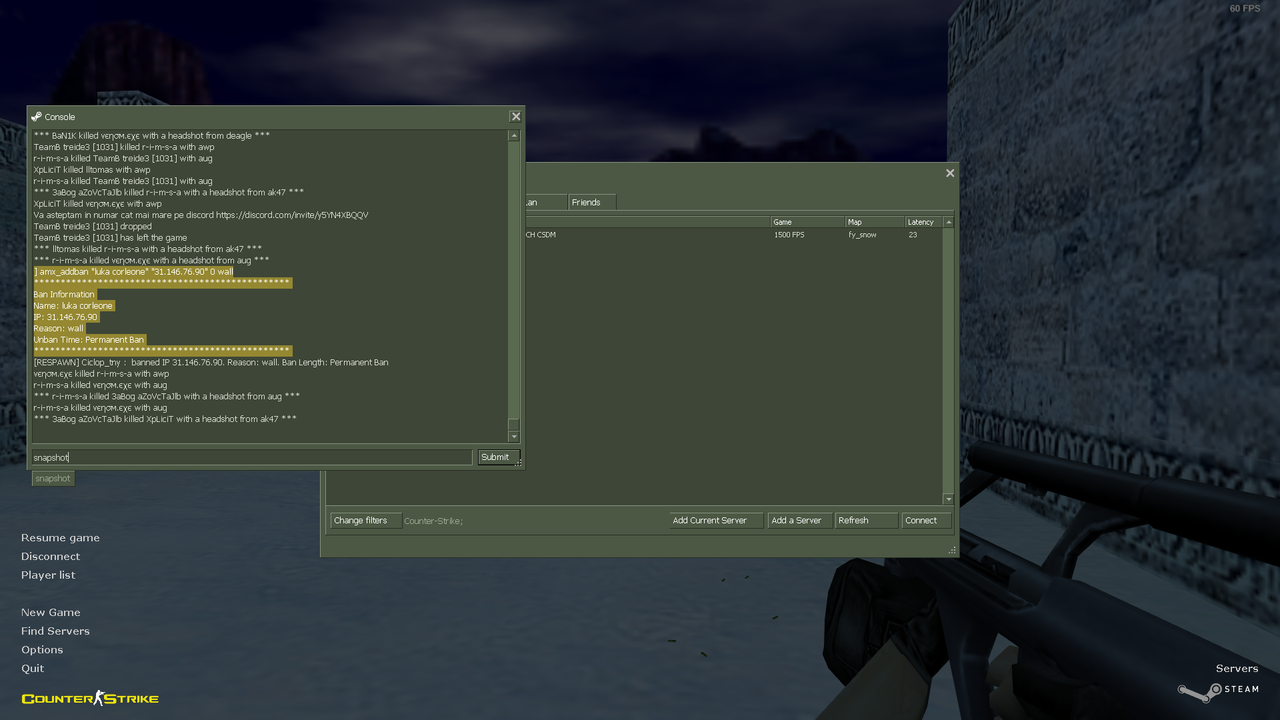Click Change filters button
Screen dimensions: 1280x720
pyautogui.click(x=365, y=520)
